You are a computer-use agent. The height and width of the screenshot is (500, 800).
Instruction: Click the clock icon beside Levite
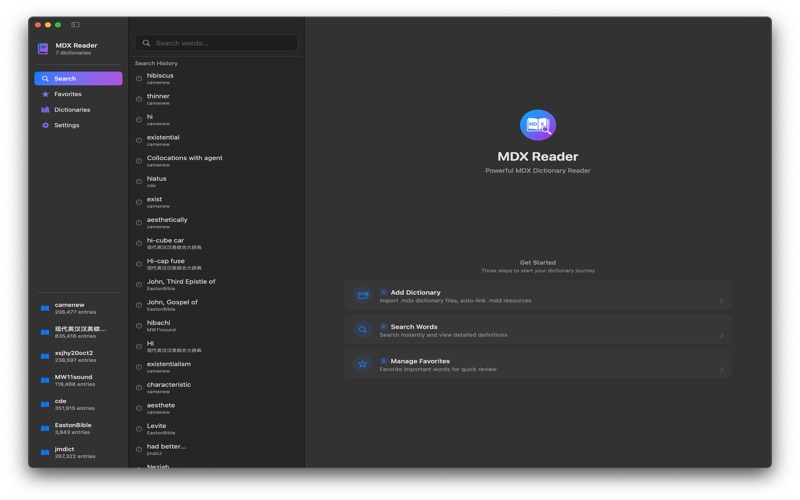[139, 429]
